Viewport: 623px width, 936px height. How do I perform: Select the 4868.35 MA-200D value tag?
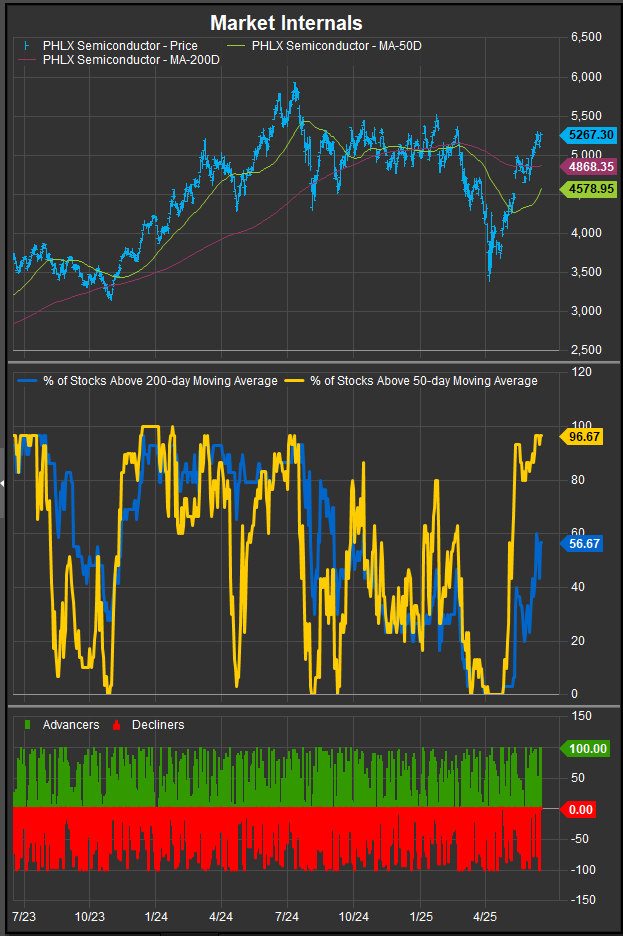588,167
